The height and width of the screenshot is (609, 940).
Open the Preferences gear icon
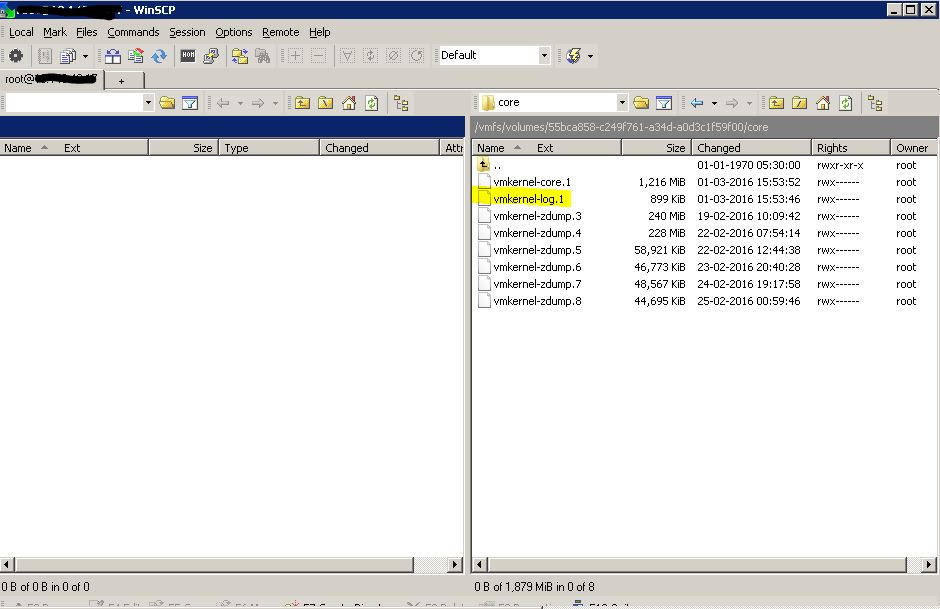(x=17, y=56)
